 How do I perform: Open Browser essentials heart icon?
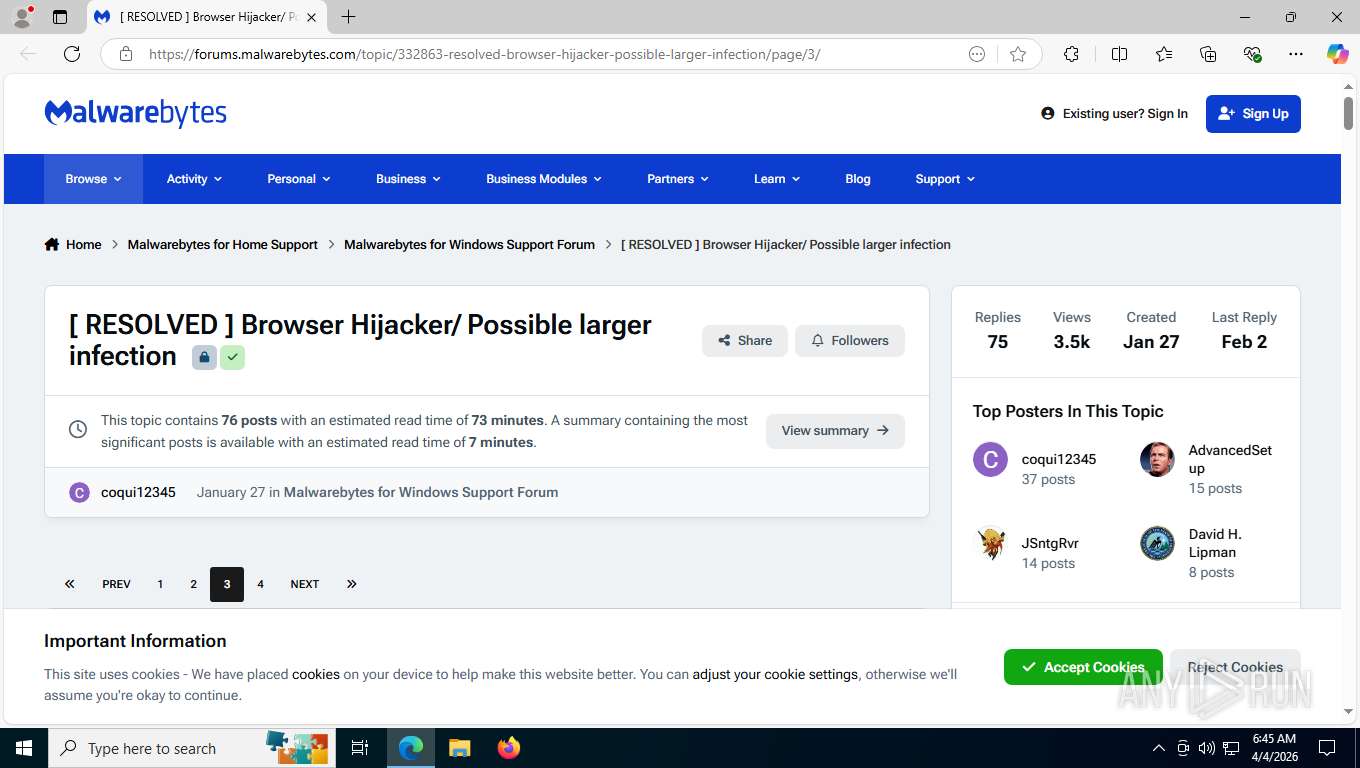pos(1252,54)
